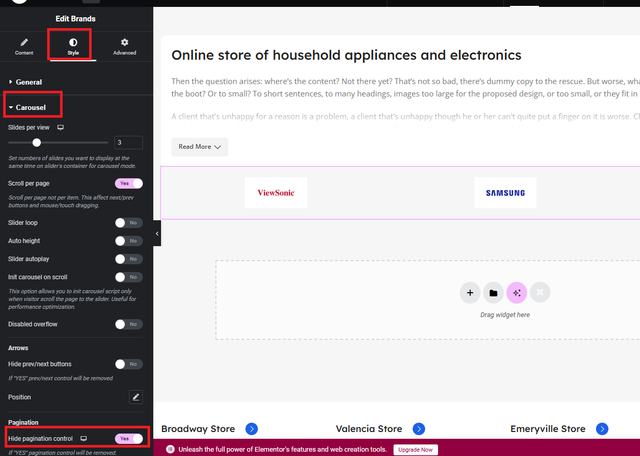This screenshot has width=640, height=456.
Task: Click the Pagination subsection label
Action: 23,422
